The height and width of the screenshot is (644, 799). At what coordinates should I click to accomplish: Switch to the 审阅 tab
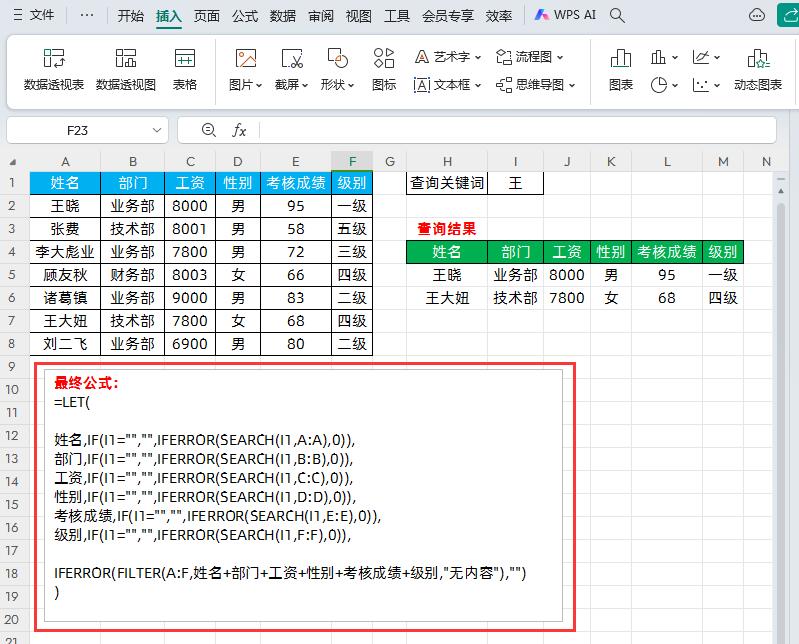[x=321, y=16]
